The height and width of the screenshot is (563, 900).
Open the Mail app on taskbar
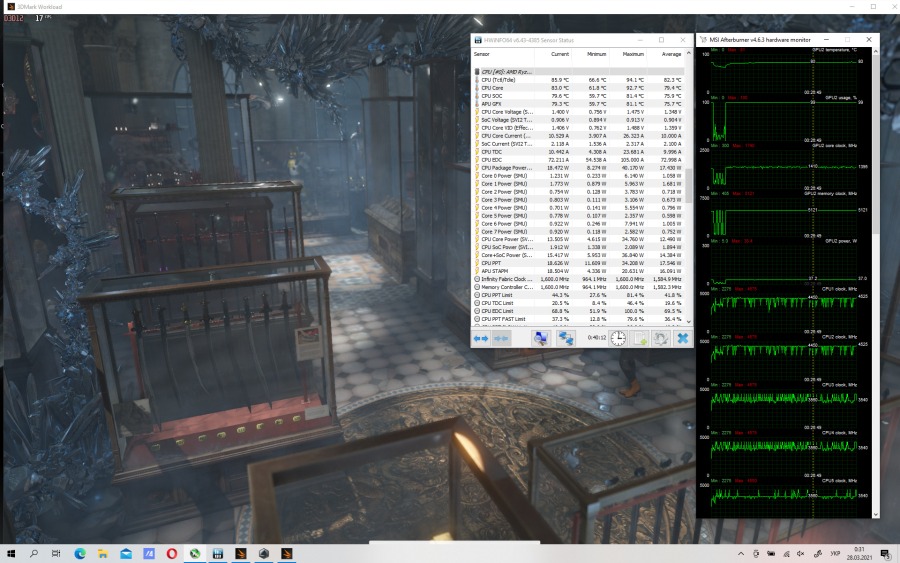coord(126,554)
